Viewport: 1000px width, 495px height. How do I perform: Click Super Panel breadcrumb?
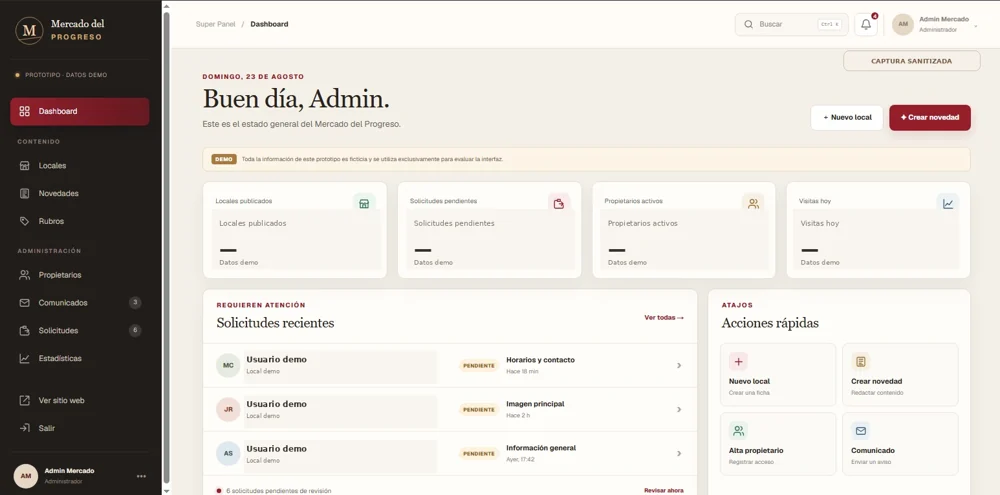point(216,24)
